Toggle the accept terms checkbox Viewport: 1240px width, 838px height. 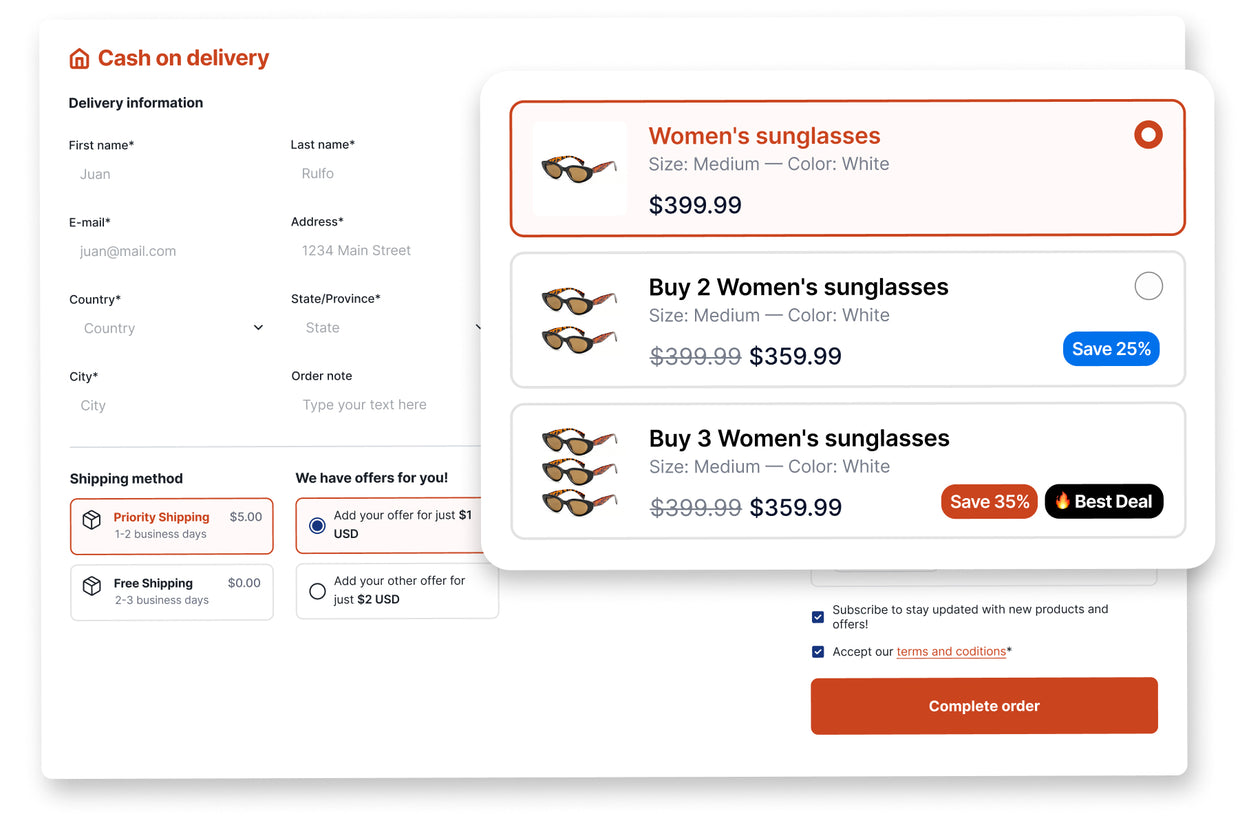click(818, 652)
